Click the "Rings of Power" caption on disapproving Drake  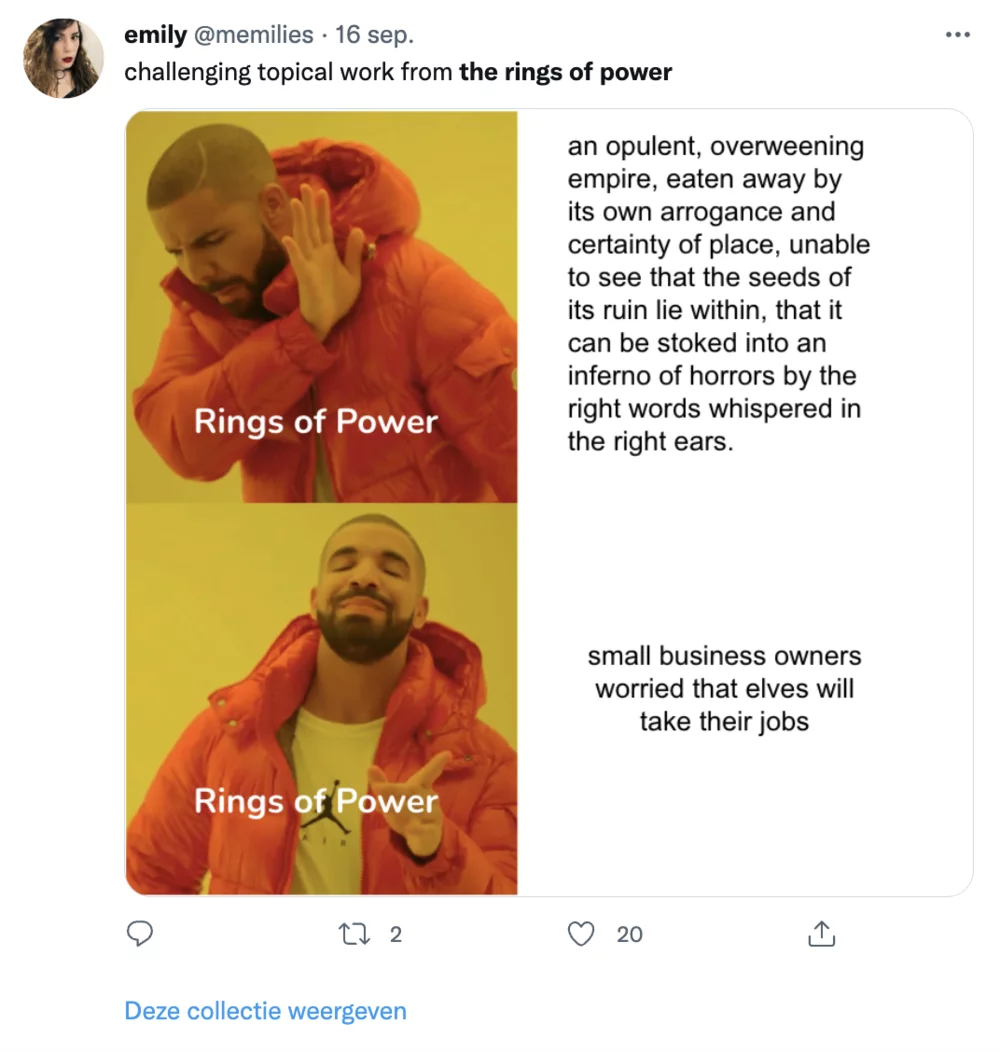coord(315,421)
